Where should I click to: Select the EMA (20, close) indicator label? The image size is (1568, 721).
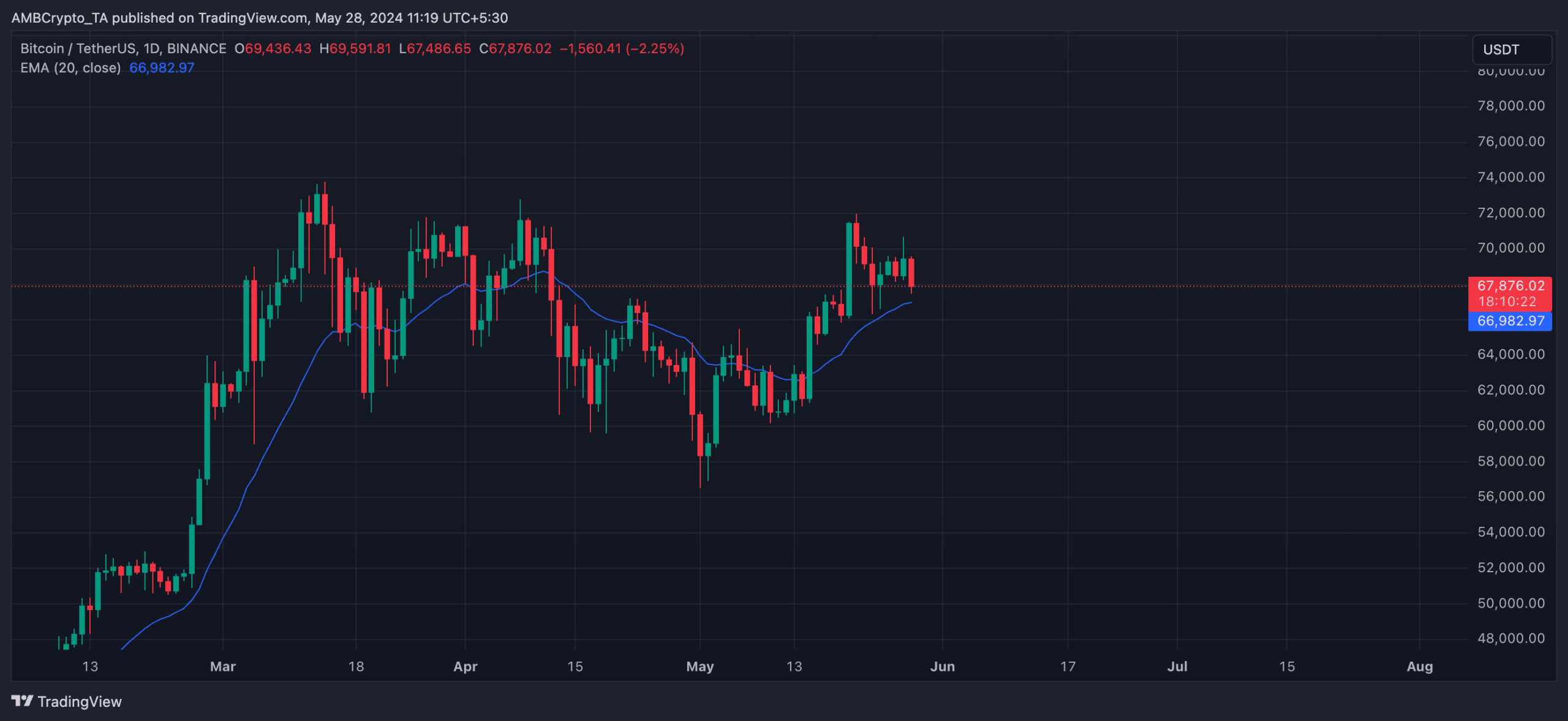point(70,68)
